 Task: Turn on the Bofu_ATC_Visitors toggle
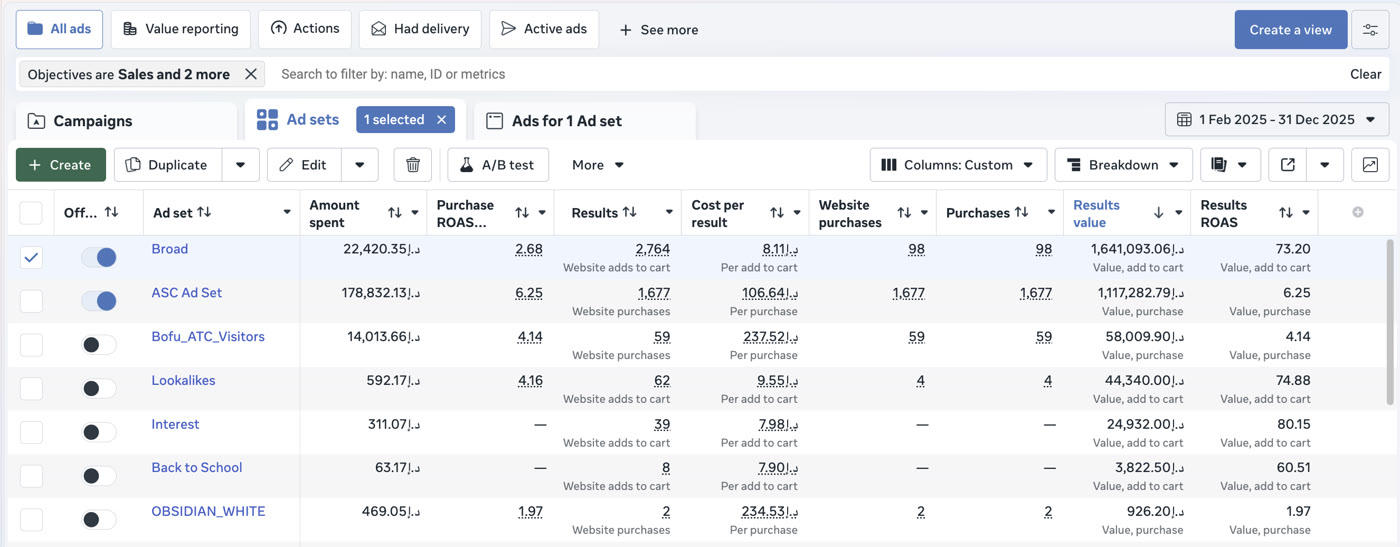(99, 345)
